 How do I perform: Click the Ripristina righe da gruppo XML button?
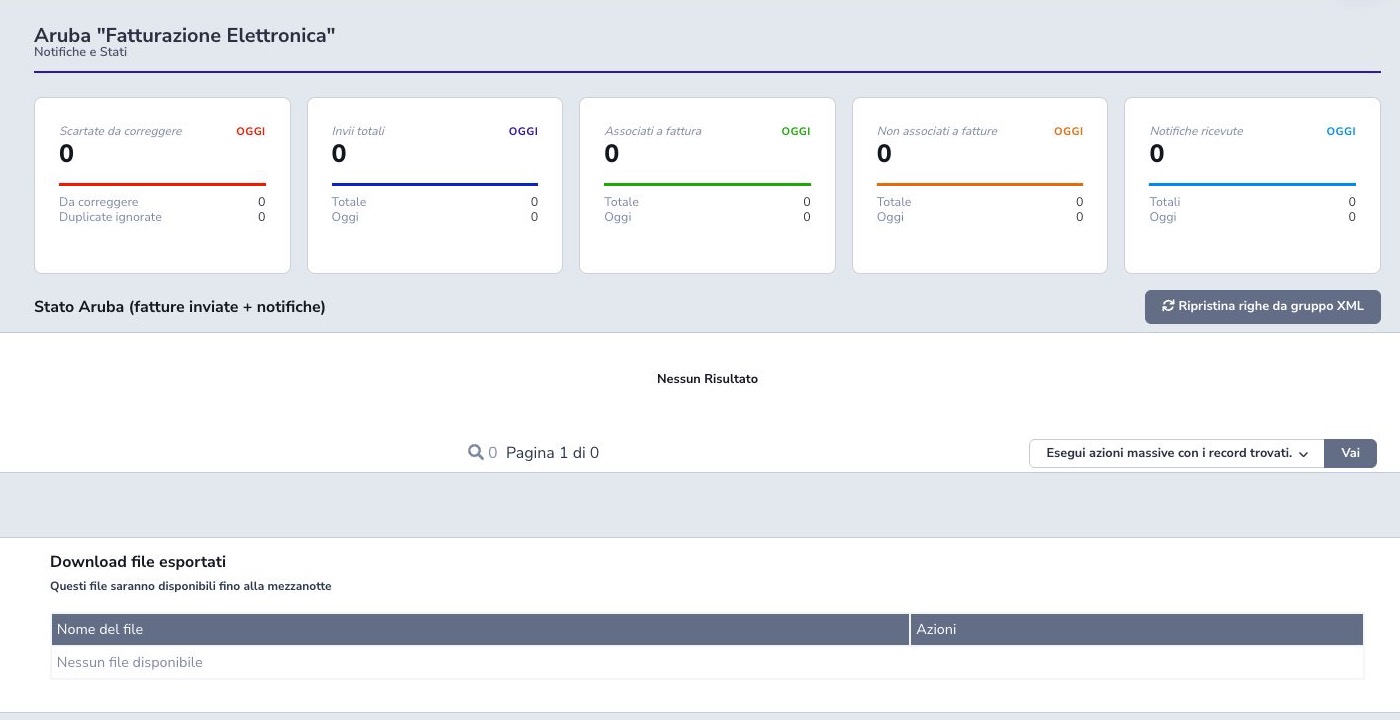1262,307
